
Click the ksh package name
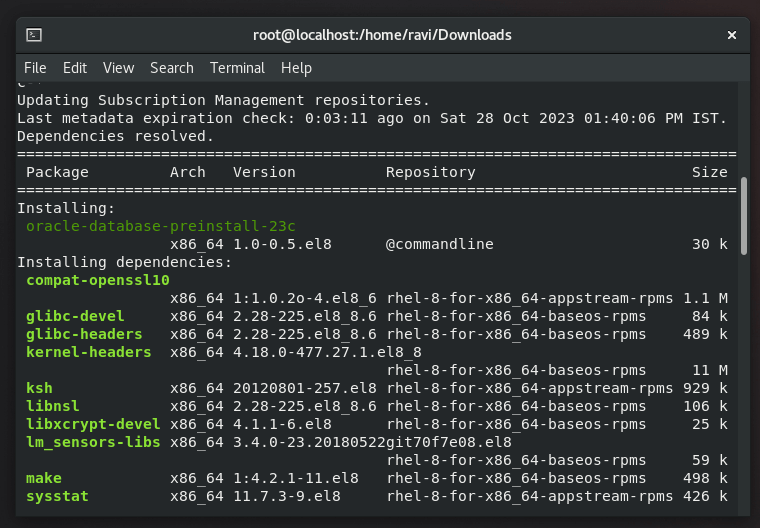[40, 388]
